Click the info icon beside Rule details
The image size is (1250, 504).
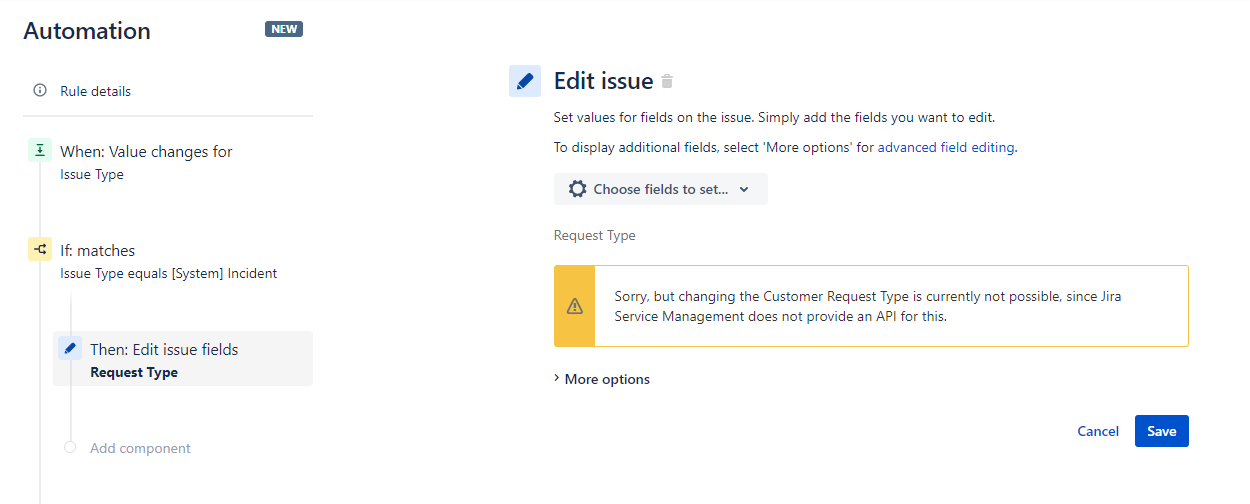[x=40, y=90]
